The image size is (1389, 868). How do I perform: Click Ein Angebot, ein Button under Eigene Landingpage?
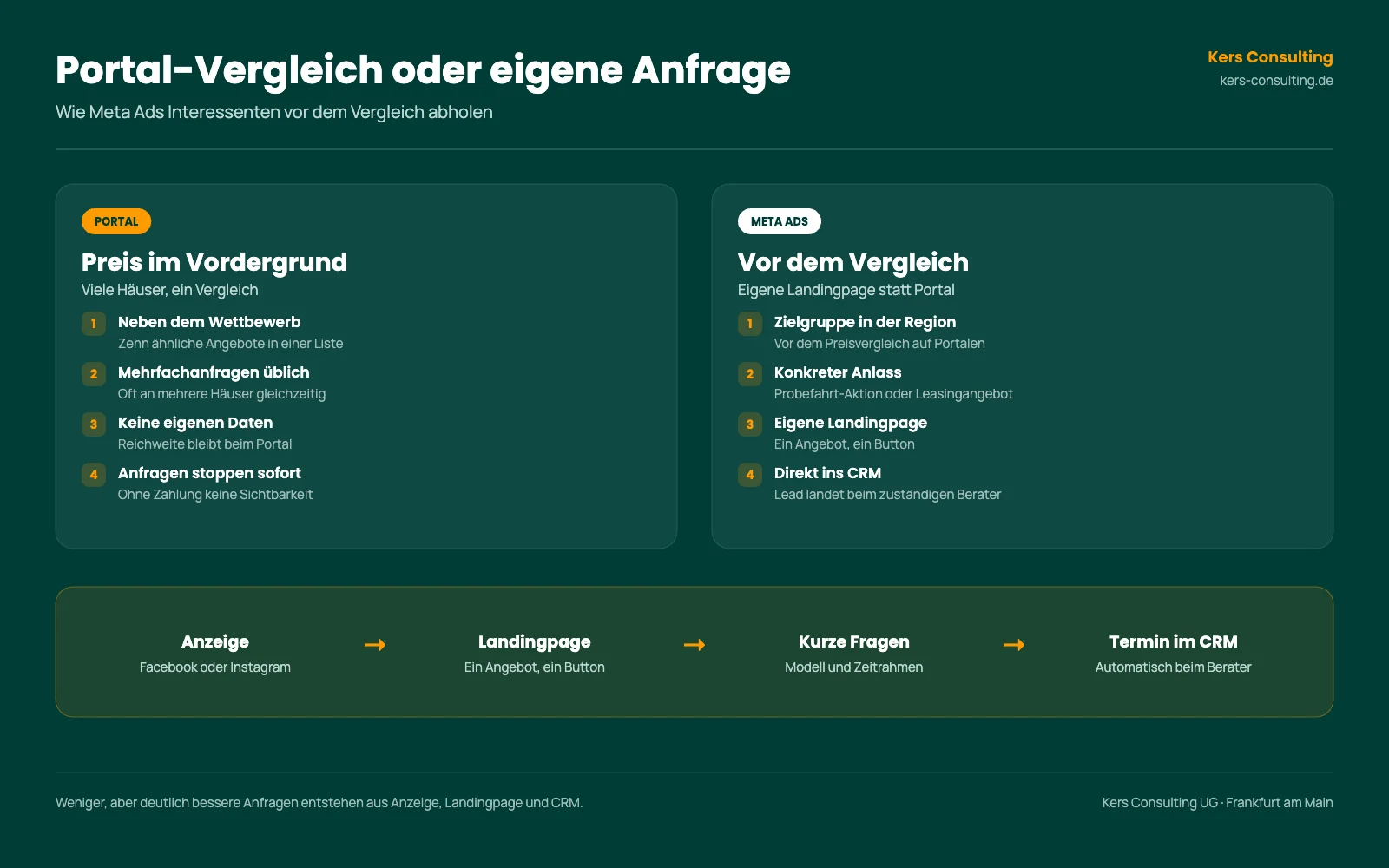845,444
